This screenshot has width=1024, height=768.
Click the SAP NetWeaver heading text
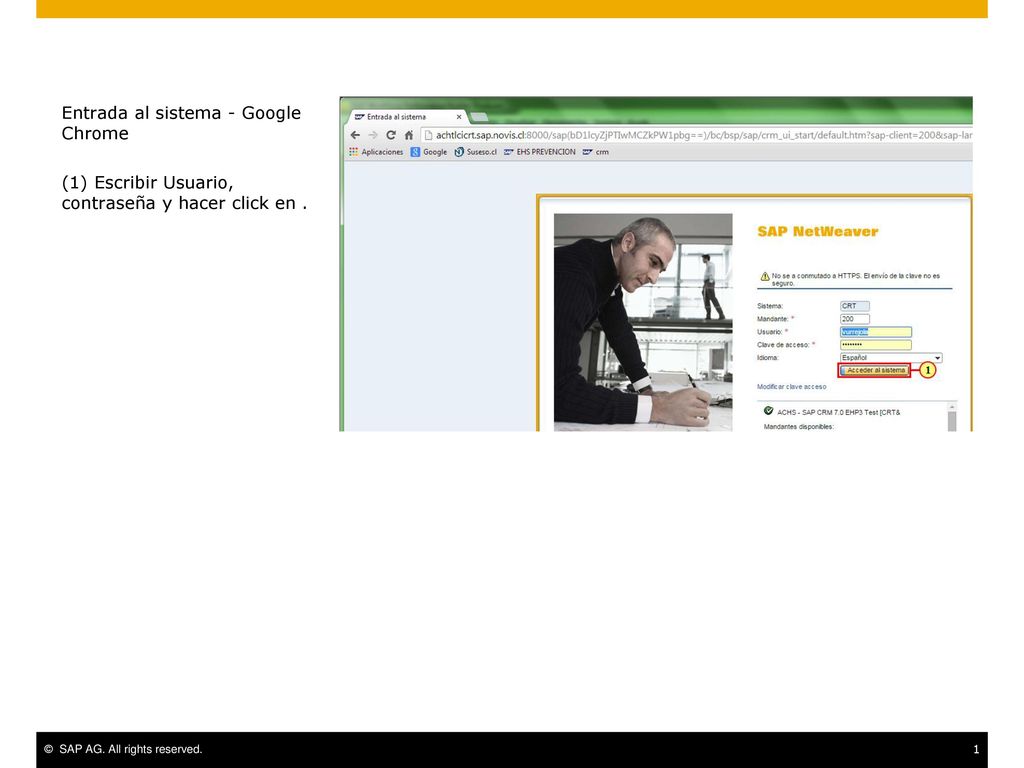(x=818, y=231)
